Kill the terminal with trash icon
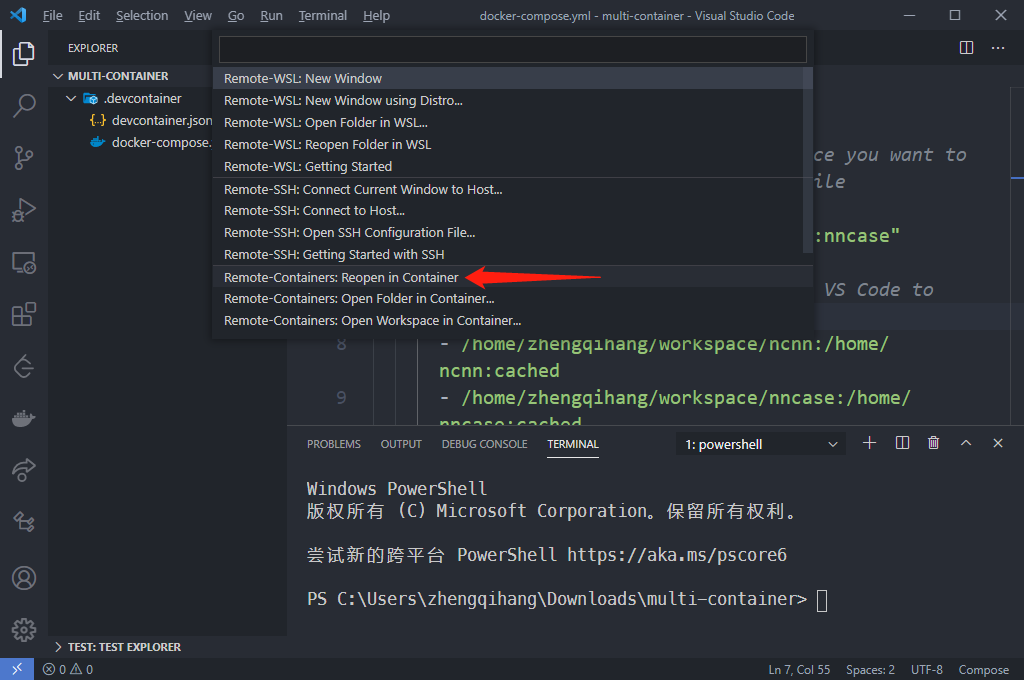The width and height of the screenshot is (1024, 680). pyautogui.click(x=934, y=443)
